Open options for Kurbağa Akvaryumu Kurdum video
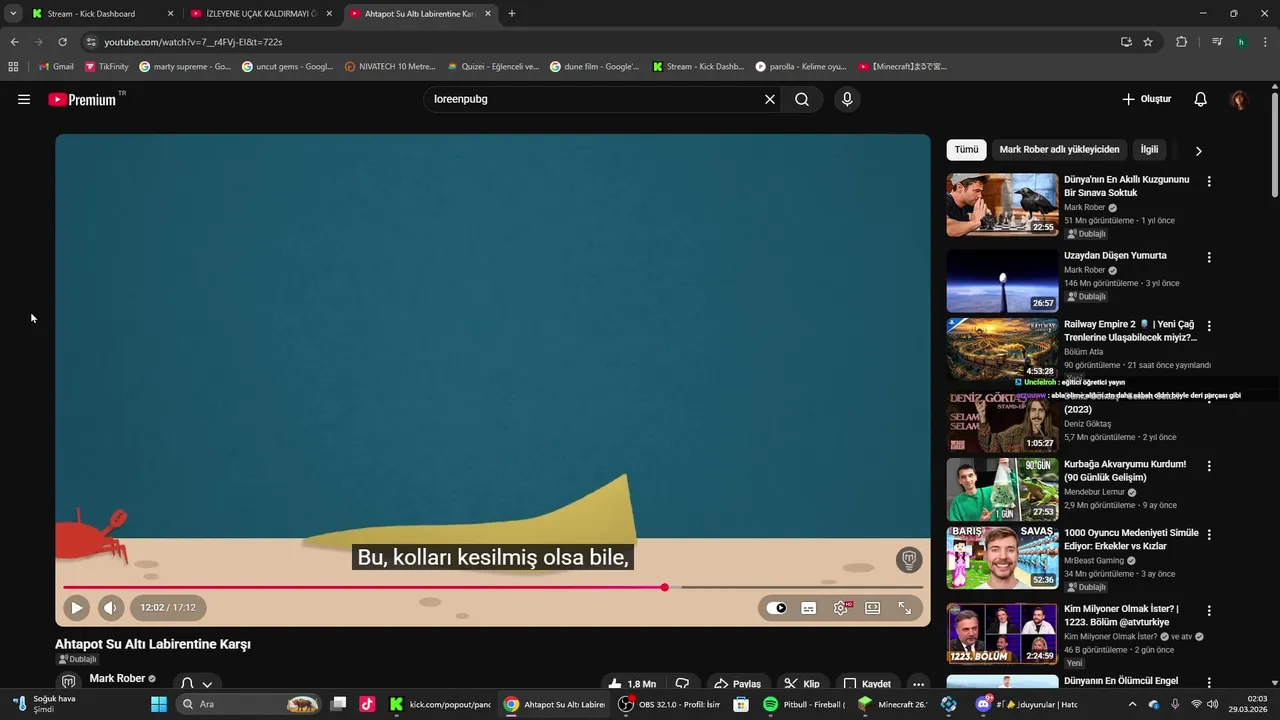1280x720 pixels. coord(1209,466)
